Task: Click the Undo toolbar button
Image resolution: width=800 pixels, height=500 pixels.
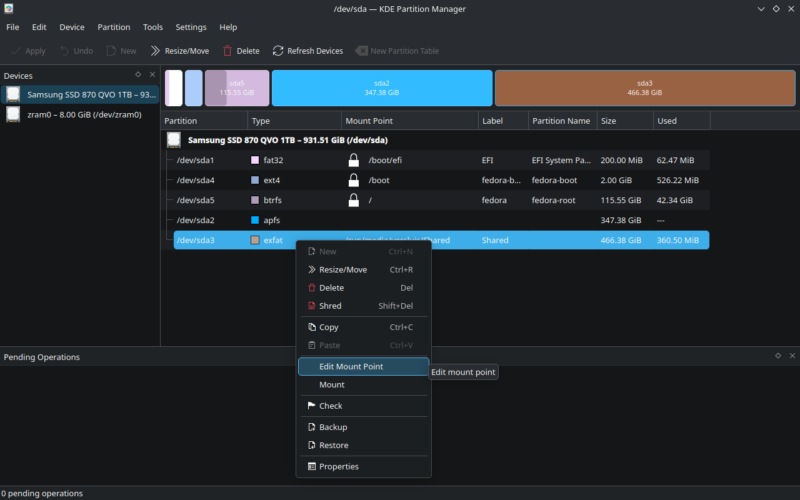Action: [77, 51]
